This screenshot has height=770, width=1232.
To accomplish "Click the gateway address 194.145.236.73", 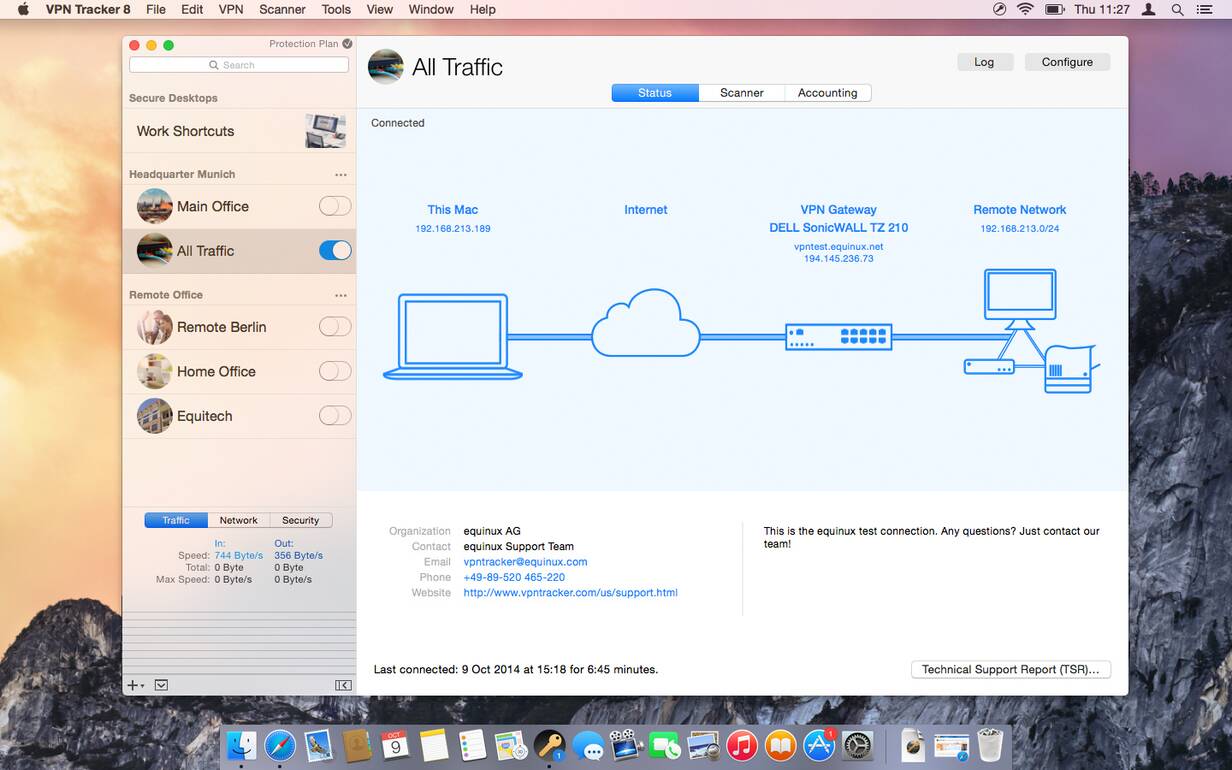I will [839, 259].
